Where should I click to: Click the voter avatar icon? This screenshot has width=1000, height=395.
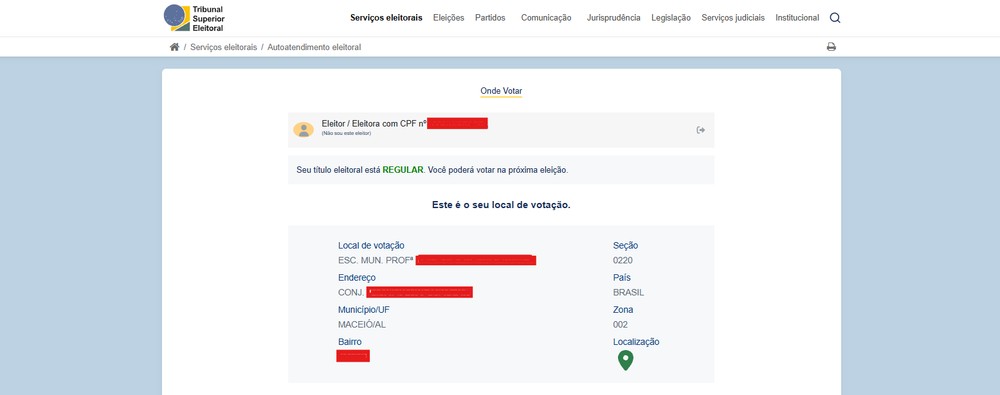click(304, 130)
